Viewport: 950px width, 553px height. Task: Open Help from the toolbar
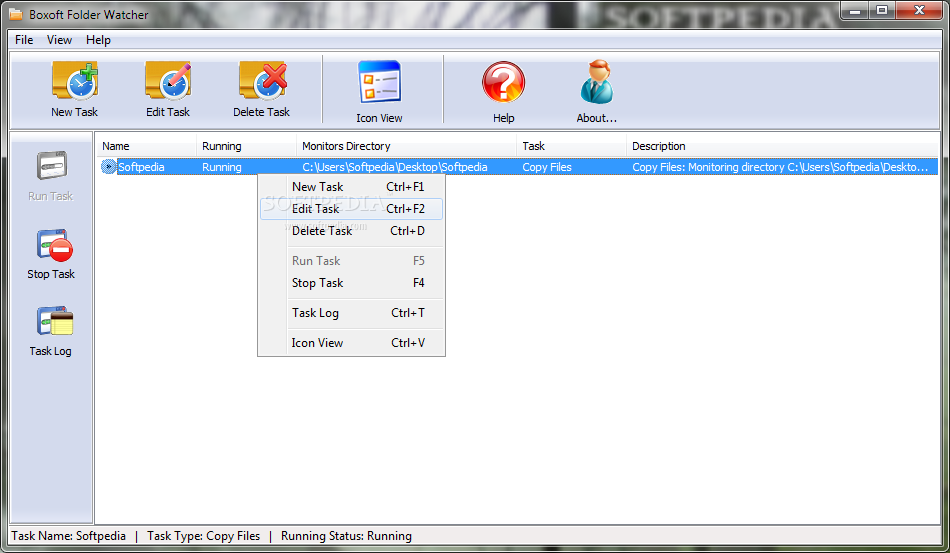(503, 82)
